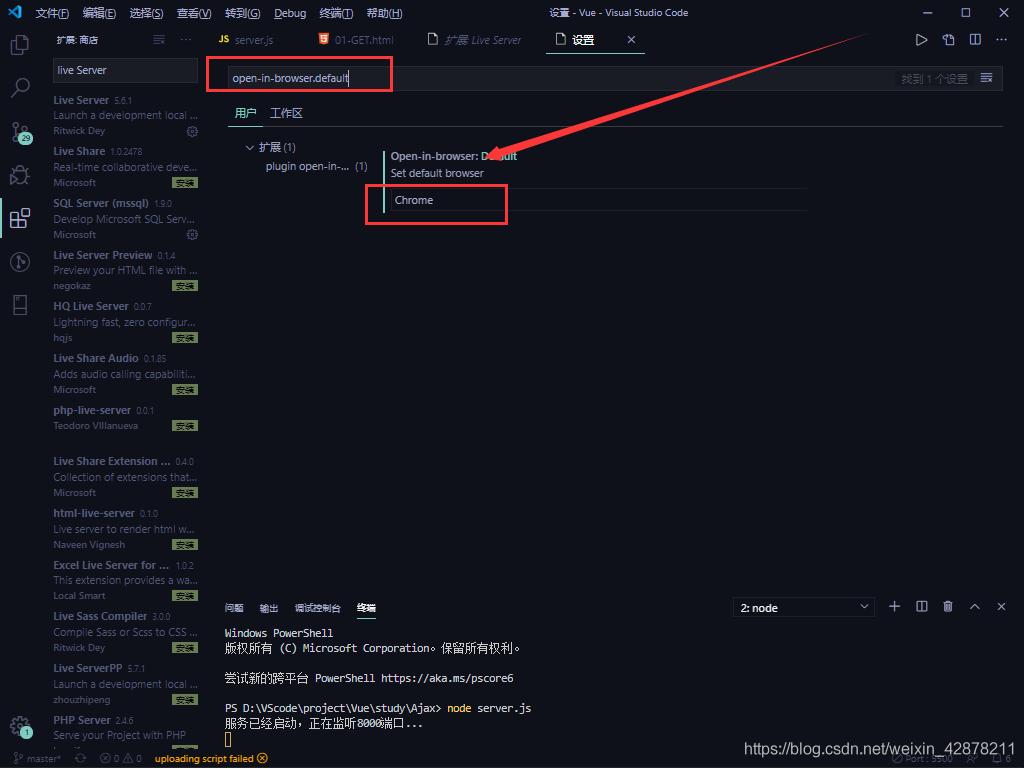Open the Debug menu
This screenshot has height=768, width=1024.
coord(290,13)
